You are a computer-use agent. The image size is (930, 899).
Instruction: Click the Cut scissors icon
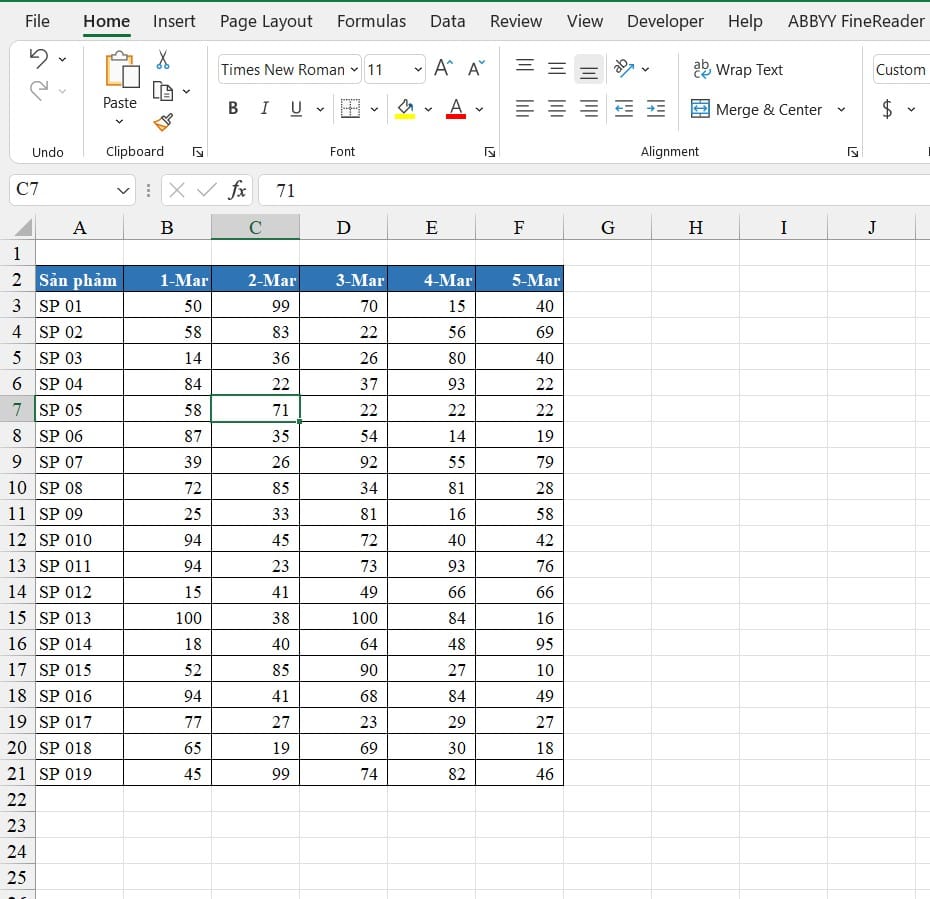(163, 60)
